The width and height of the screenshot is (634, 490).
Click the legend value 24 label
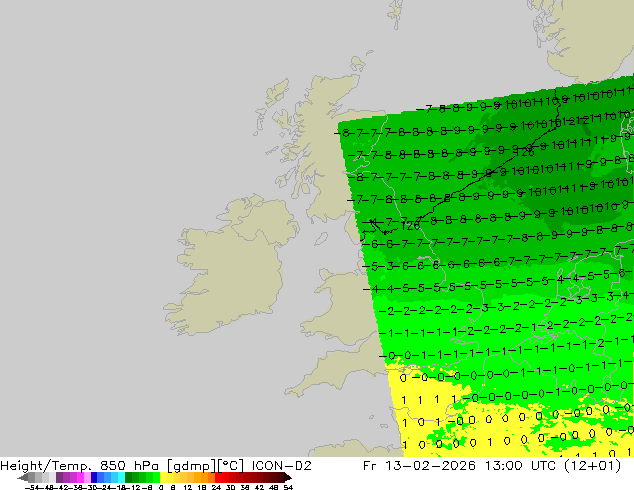click(x=216, y=487)
